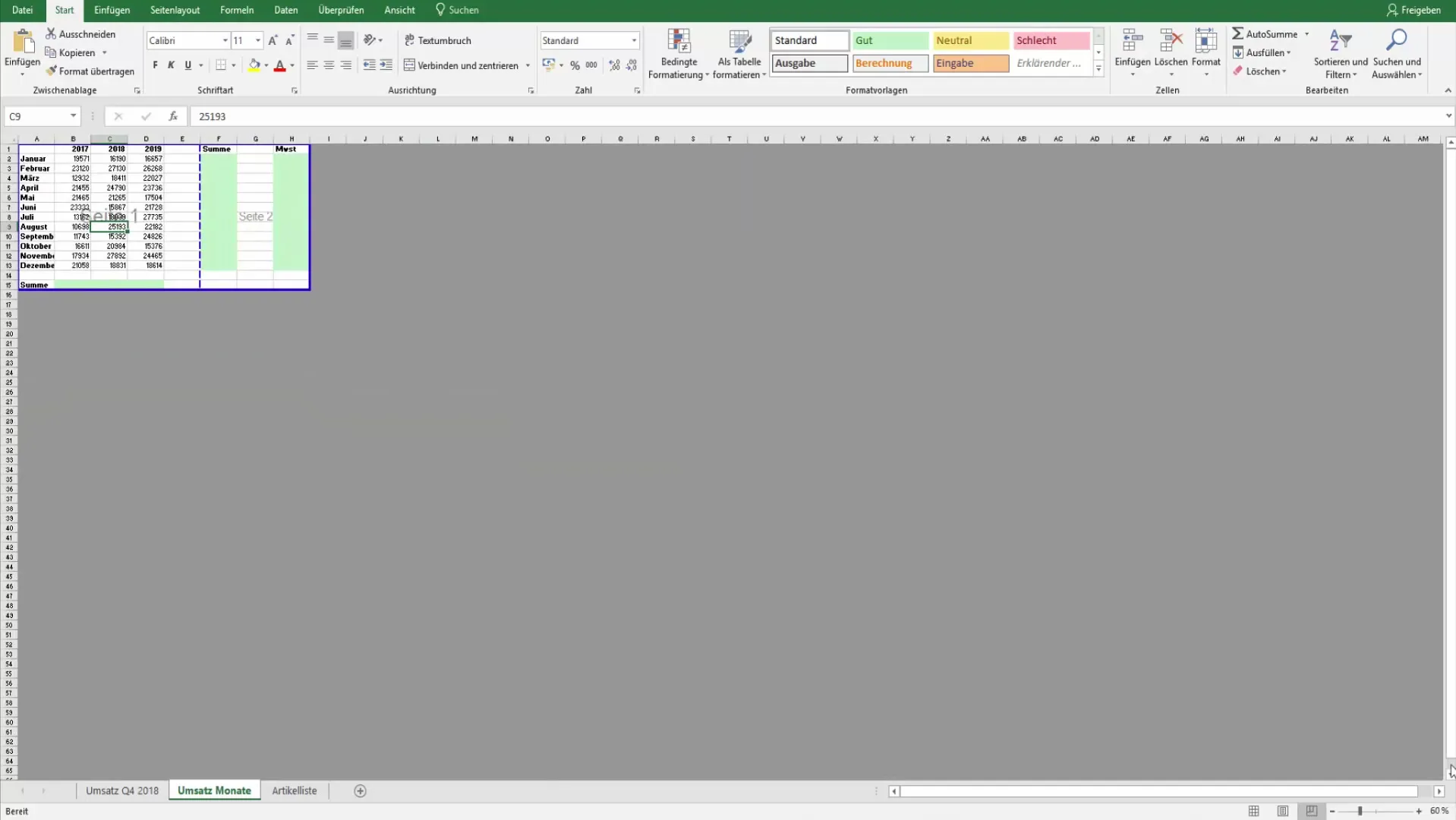Apply the Schlecht cell style
The width and height of the screenshot is (1456, 820).
point(1051,40)
